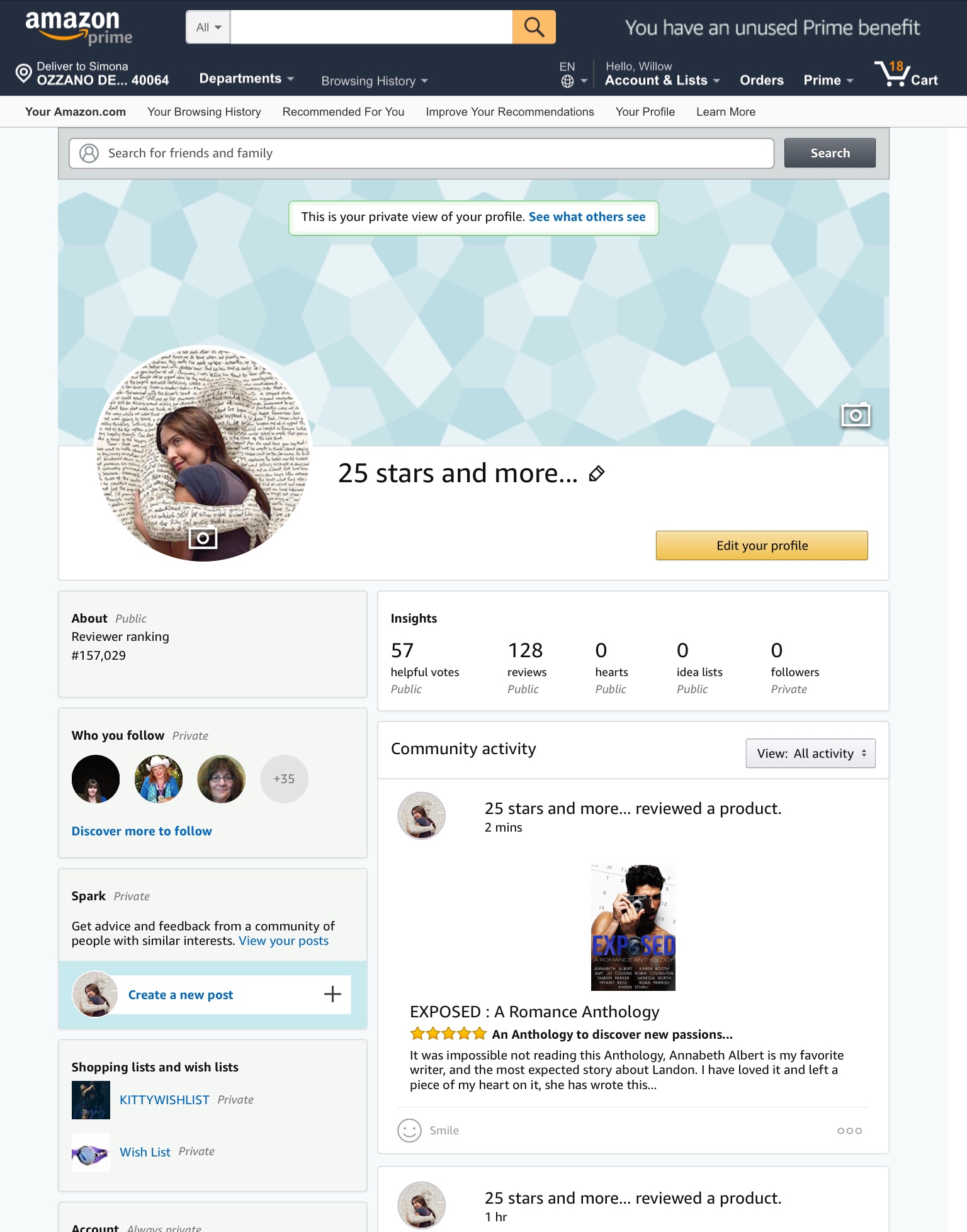Select Your Browsing History tab
967x1232 pixels.
click(x=204, y=111)
